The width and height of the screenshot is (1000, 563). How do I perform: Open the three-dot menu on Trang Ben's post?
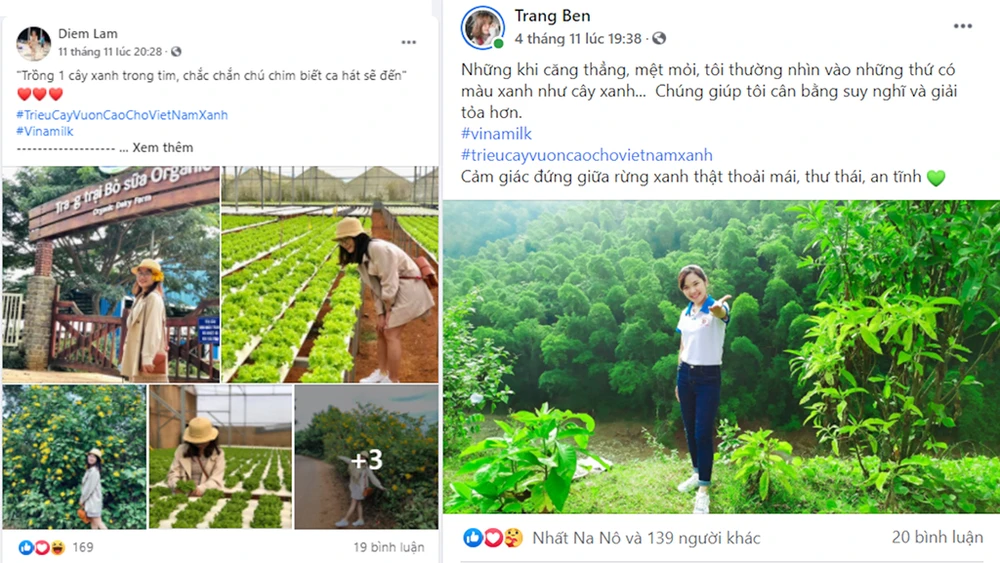[962, 26]
